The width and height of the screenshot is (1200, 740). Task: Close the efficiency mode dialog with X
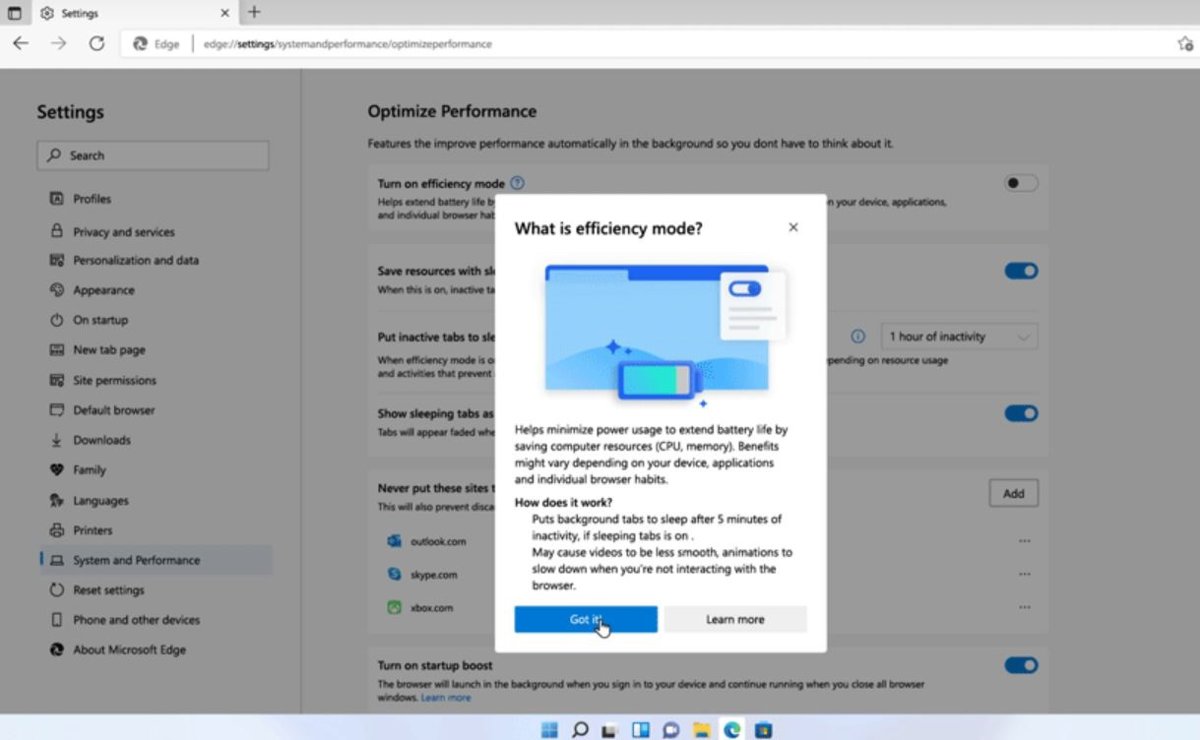click(x=793, y=228)
